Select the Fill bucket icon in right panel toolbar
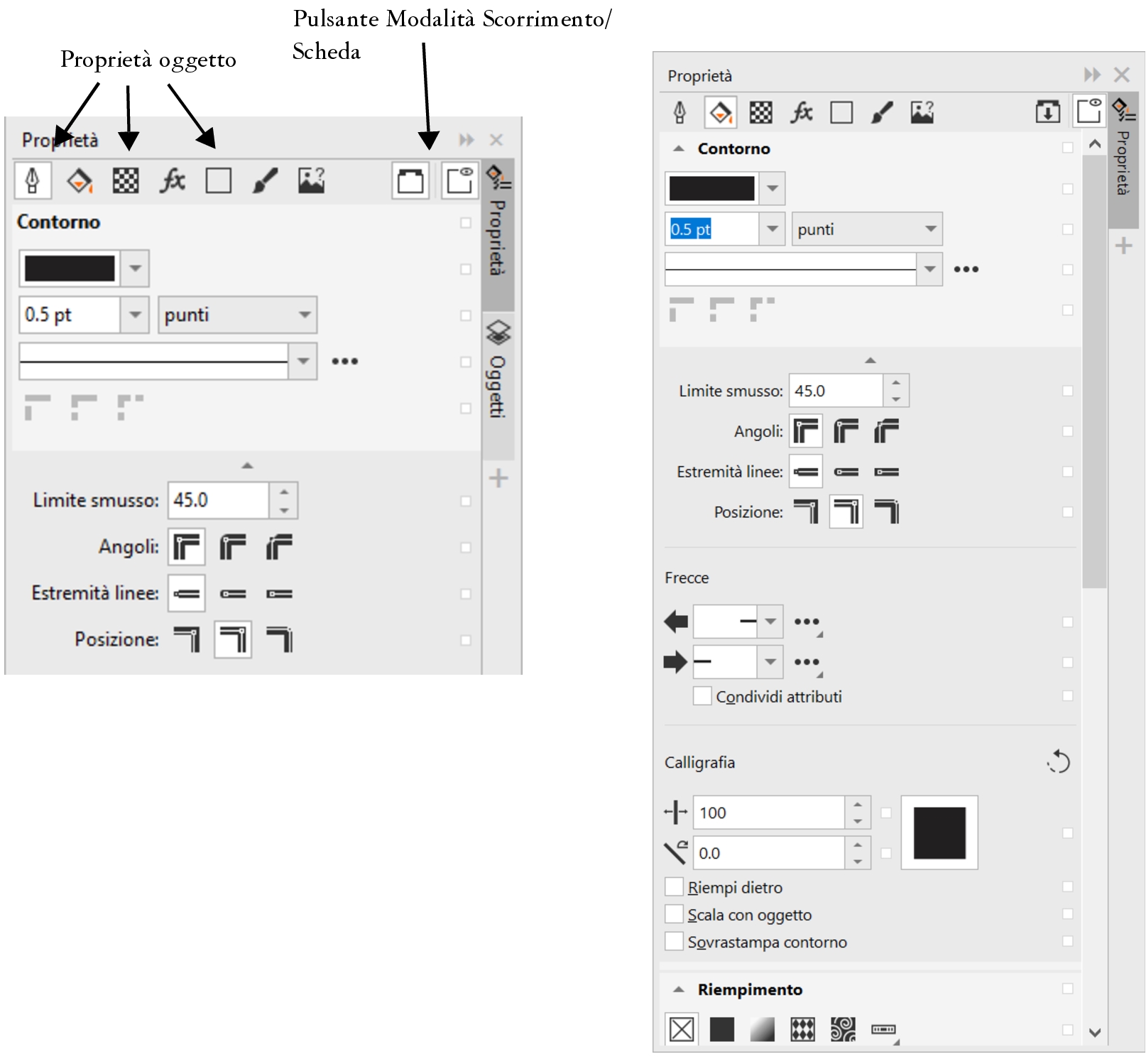The image size is (1146, 1064). [x=720, y=112]
